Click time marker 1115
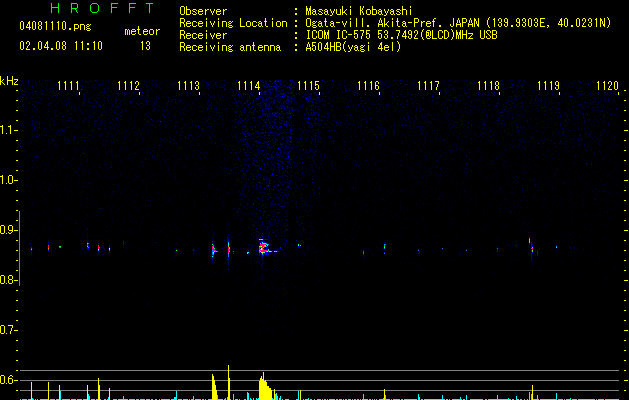The height and width of the screenshot is (400, 629). tap(308, 86)
